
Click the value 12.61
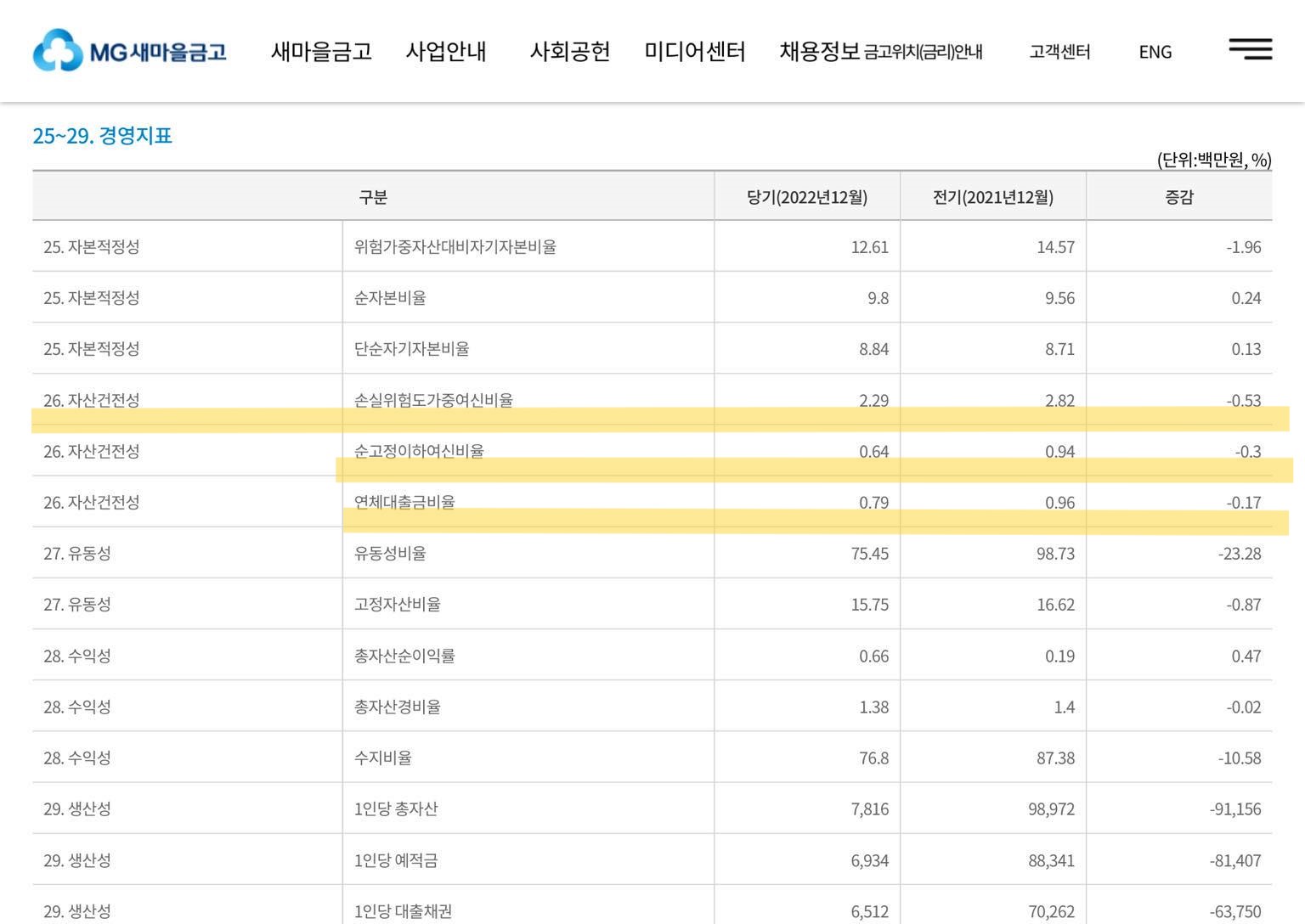pos(870,247)
